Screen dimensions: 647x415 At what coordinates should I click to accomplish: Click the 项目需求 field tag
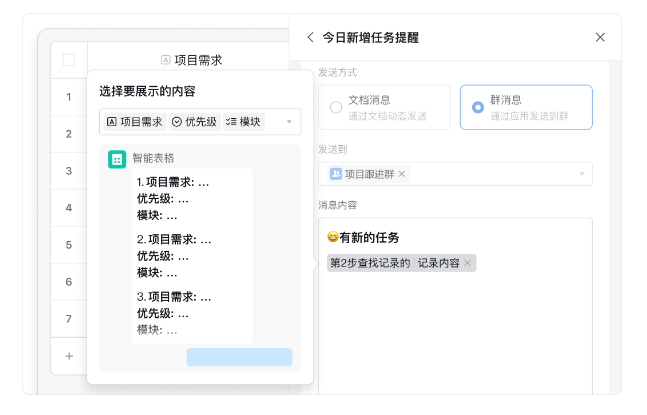click(x=134, y=122)
